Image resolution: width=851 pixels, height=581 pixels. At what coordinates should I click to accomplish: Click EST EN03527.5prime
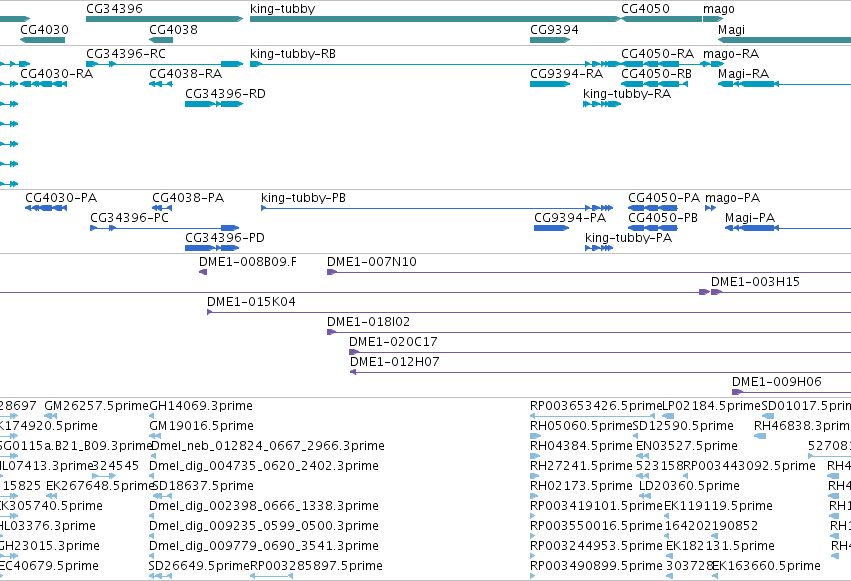pos(641,456)
